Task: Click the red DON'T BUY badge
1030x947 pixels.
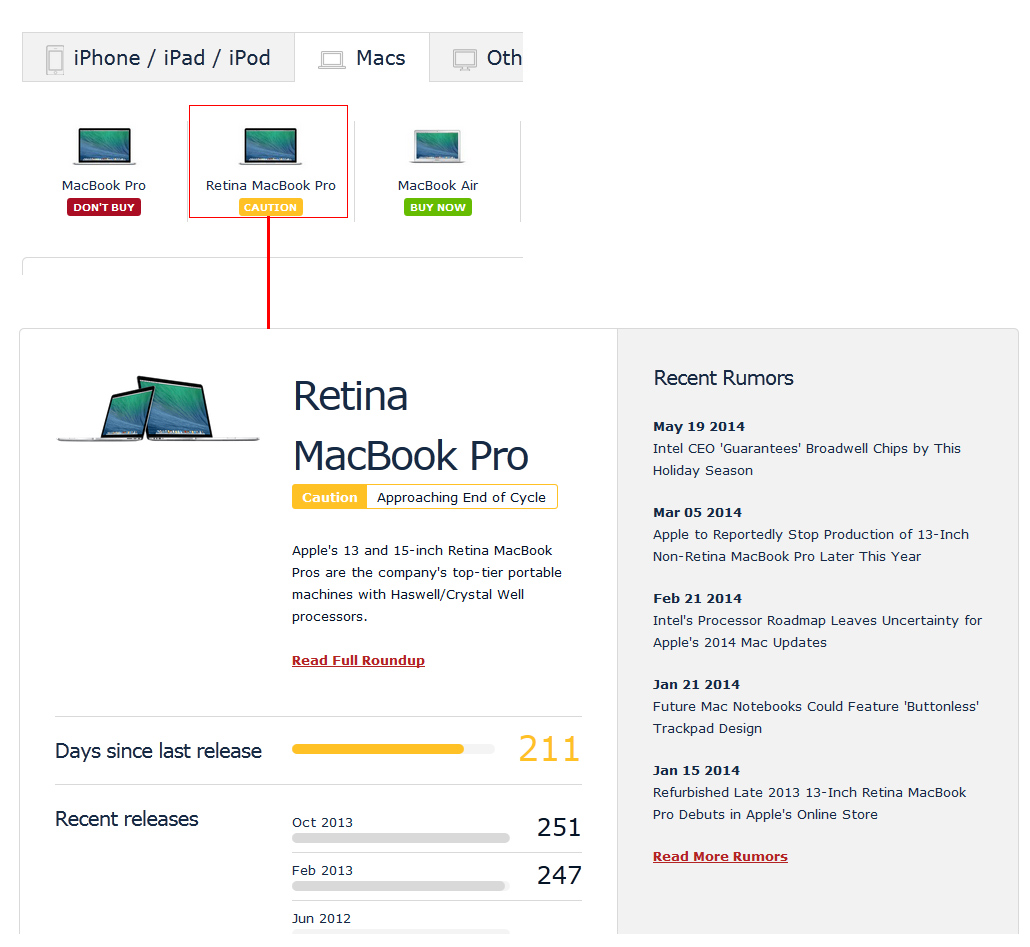Action: tap(104, 208)
